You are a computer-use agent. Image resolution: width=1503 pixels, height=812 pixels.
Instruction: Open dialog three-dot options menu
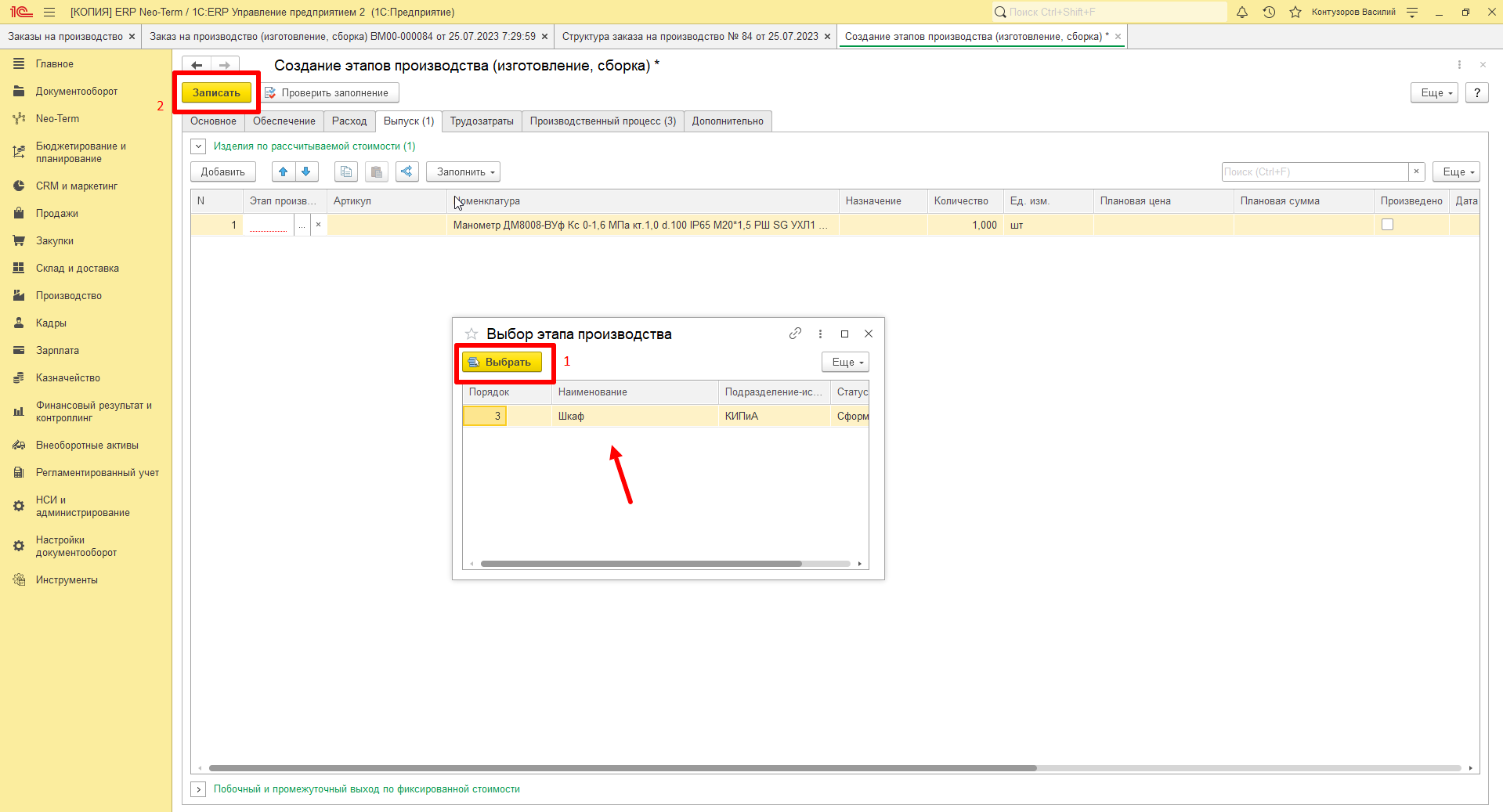(820, 334)
